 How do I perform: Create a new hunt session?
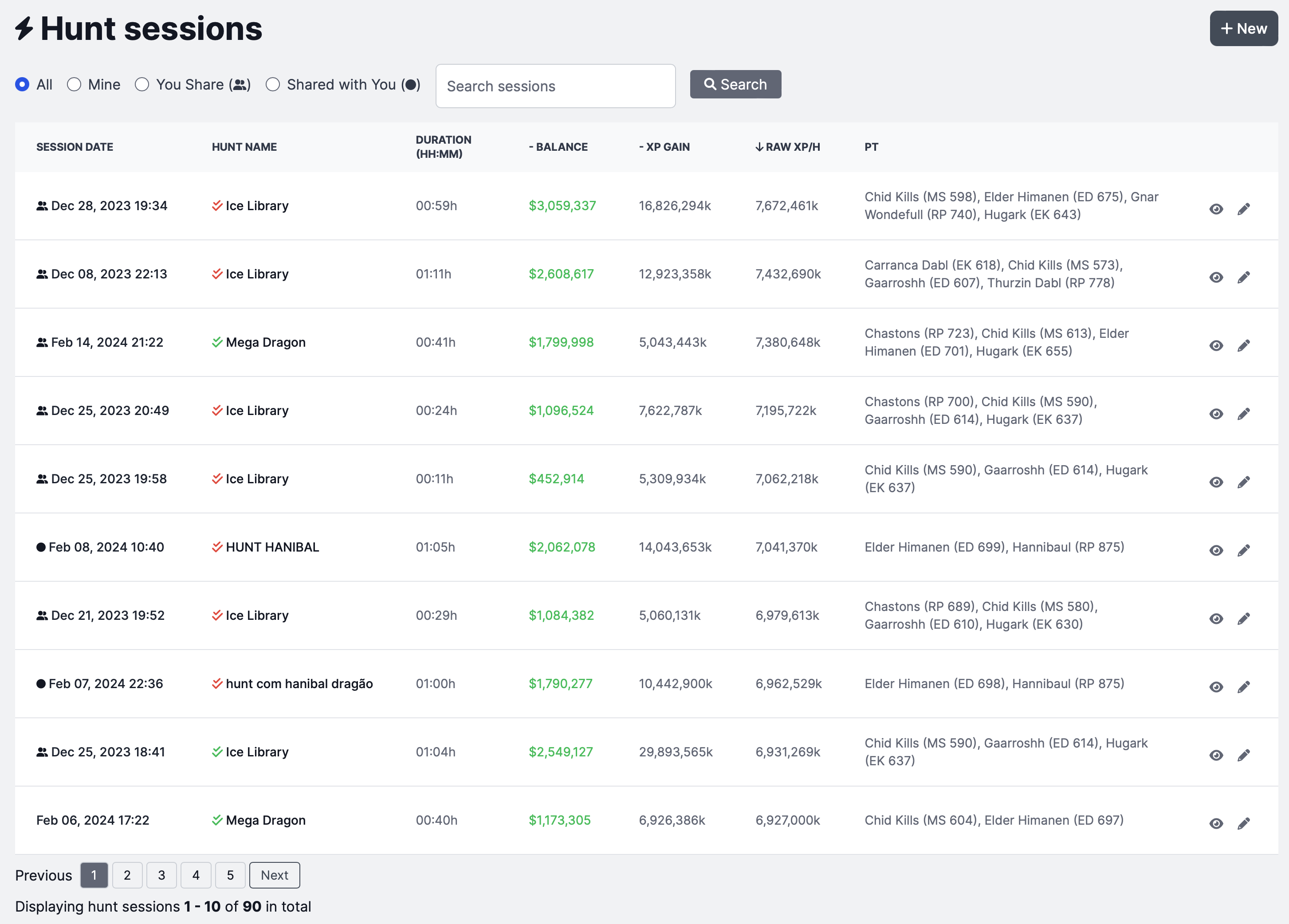tap(1243, 28)
